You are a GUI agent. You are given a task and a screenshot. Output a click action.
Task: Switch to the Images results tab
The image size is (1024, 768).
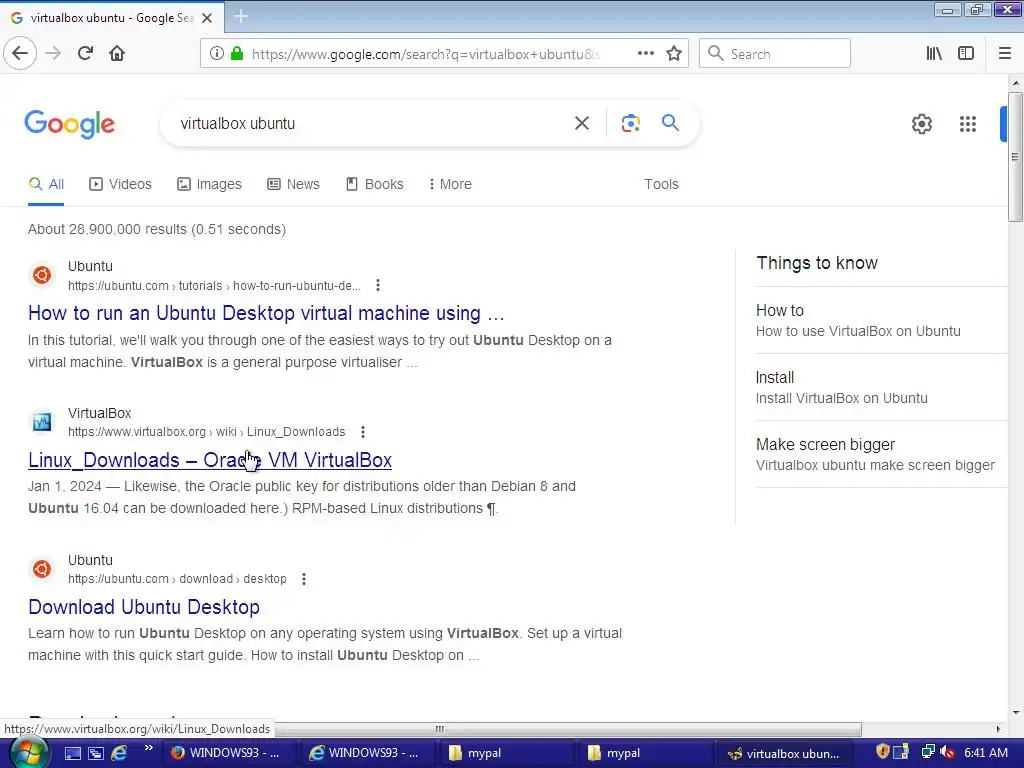point(210,184)
